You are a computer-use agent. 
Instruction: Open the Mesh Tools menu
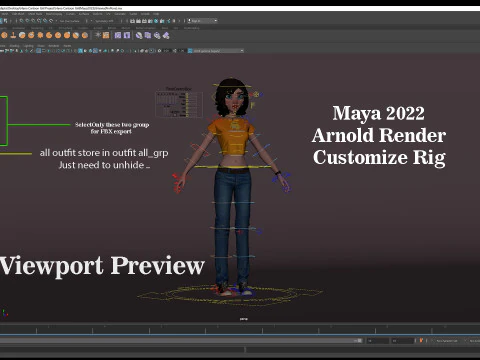(35, 14)
